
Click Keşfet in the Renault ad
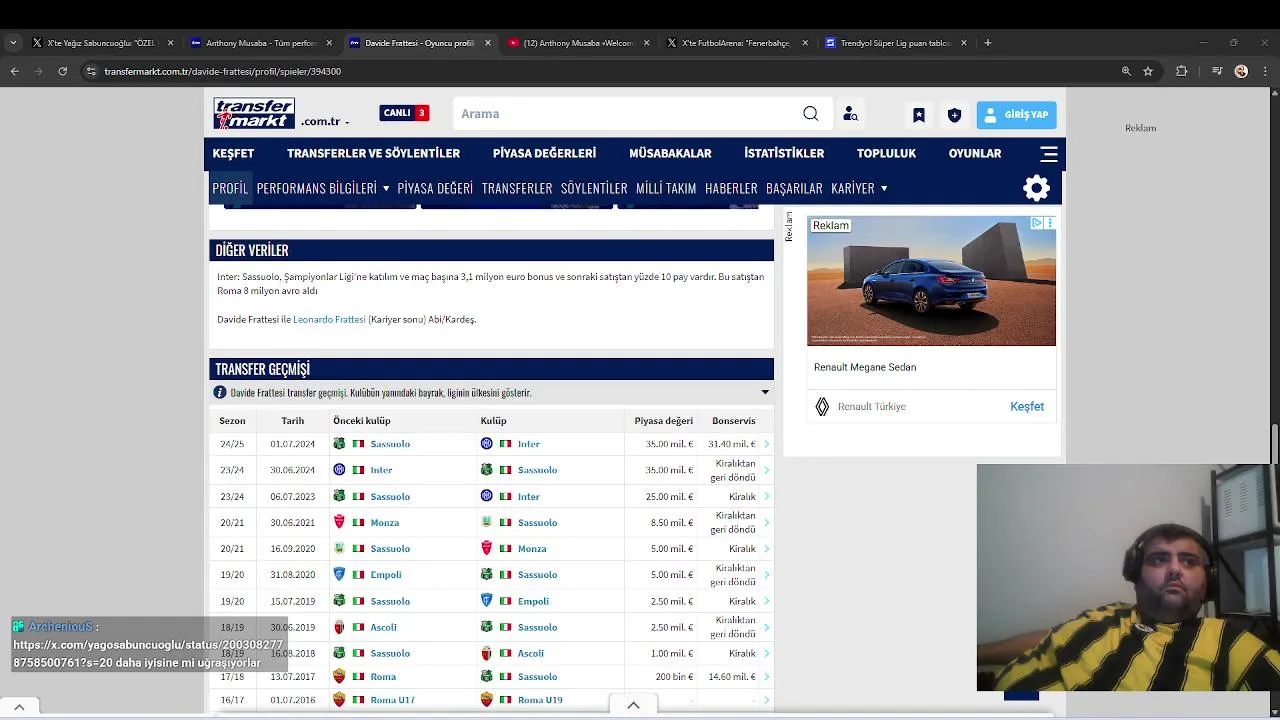tap(1027, 407)
